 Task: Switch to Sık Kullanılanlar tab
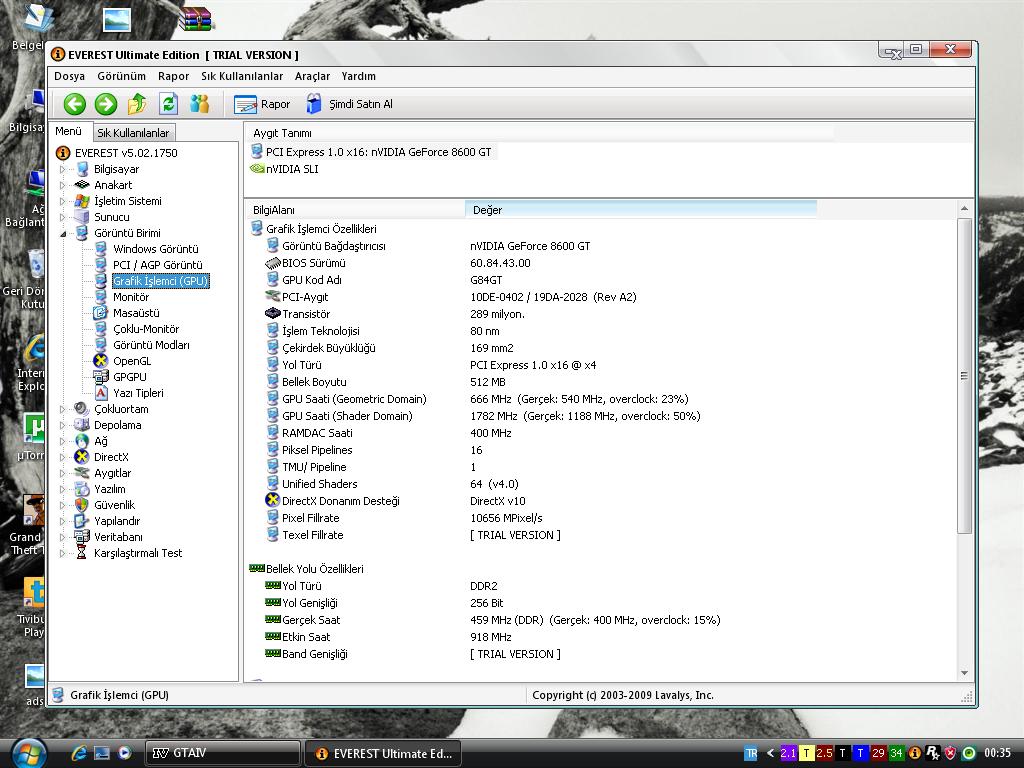click(x=133, y=133)
